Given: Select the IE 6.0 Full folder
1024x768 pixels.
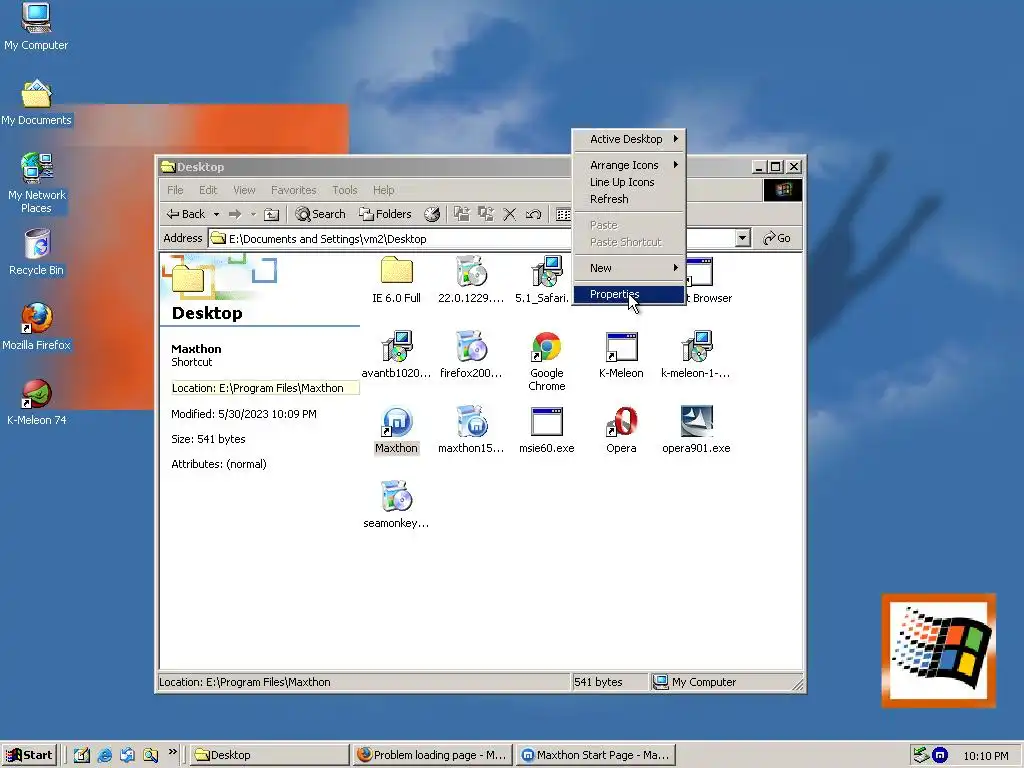Looking at the screenshot, I should (x=396, y=280).
